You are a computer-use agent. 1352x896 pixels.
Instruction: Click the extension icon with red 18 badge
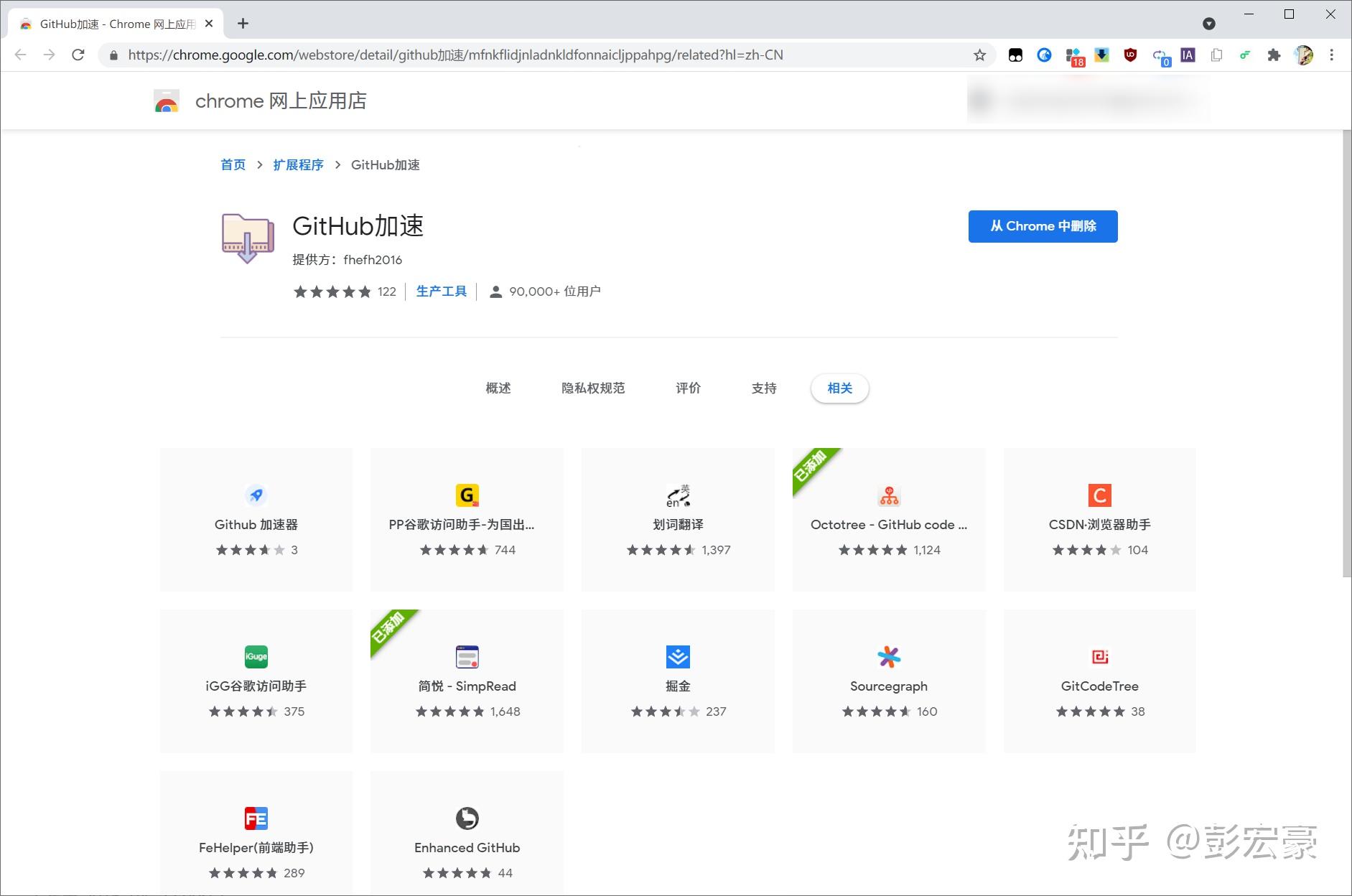point(1074,57)
